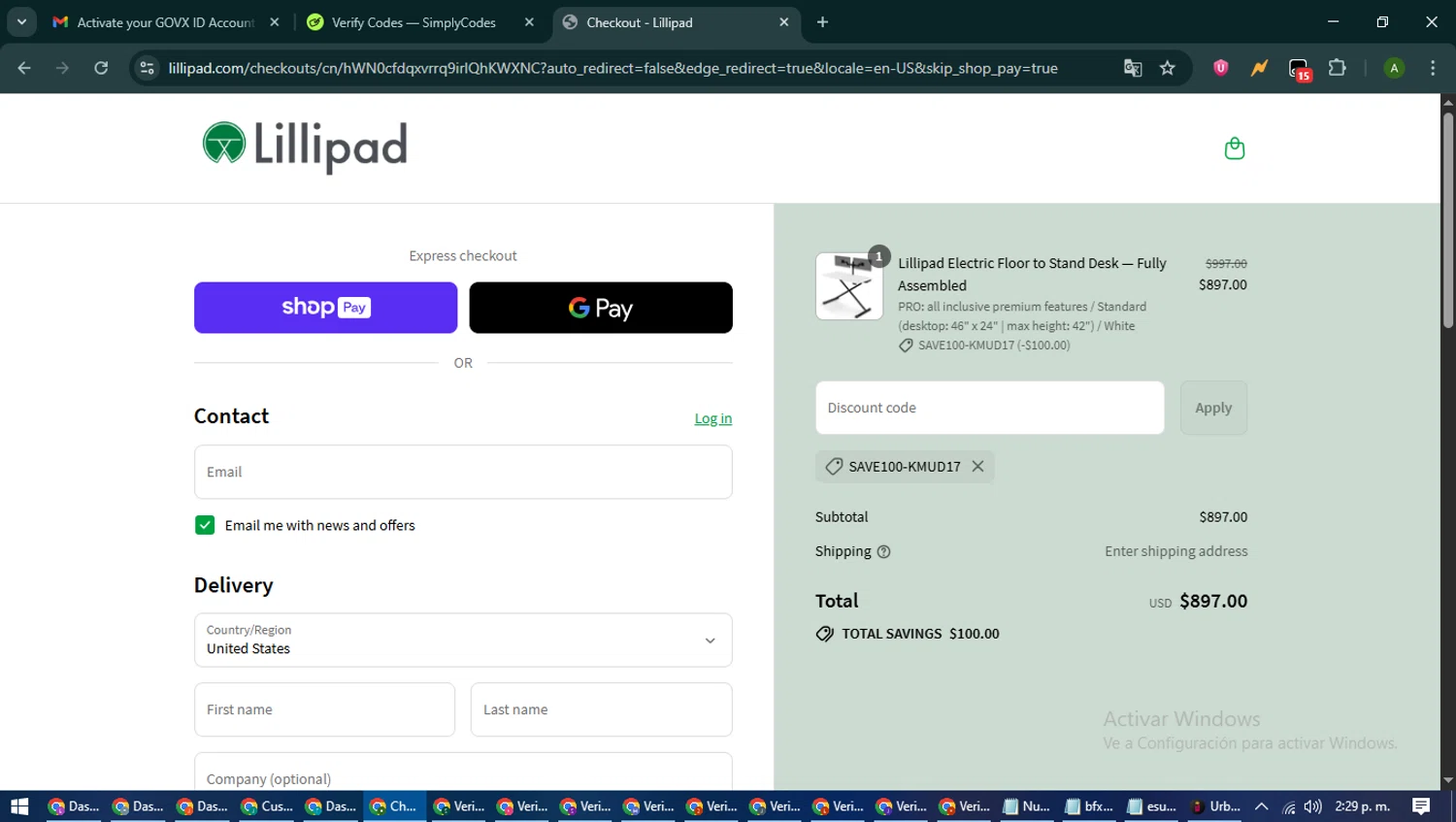
Task: Close the Activate your GOVX ID tab
Action: pyautogui.click(x=275, y=22)
